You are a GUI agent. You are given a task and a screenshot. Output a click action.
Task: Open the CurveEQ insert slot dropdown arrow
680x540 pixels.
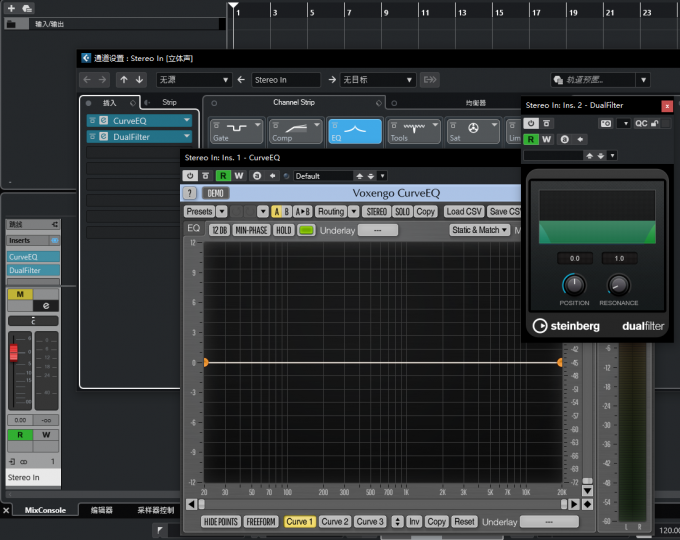click(186, 120)
